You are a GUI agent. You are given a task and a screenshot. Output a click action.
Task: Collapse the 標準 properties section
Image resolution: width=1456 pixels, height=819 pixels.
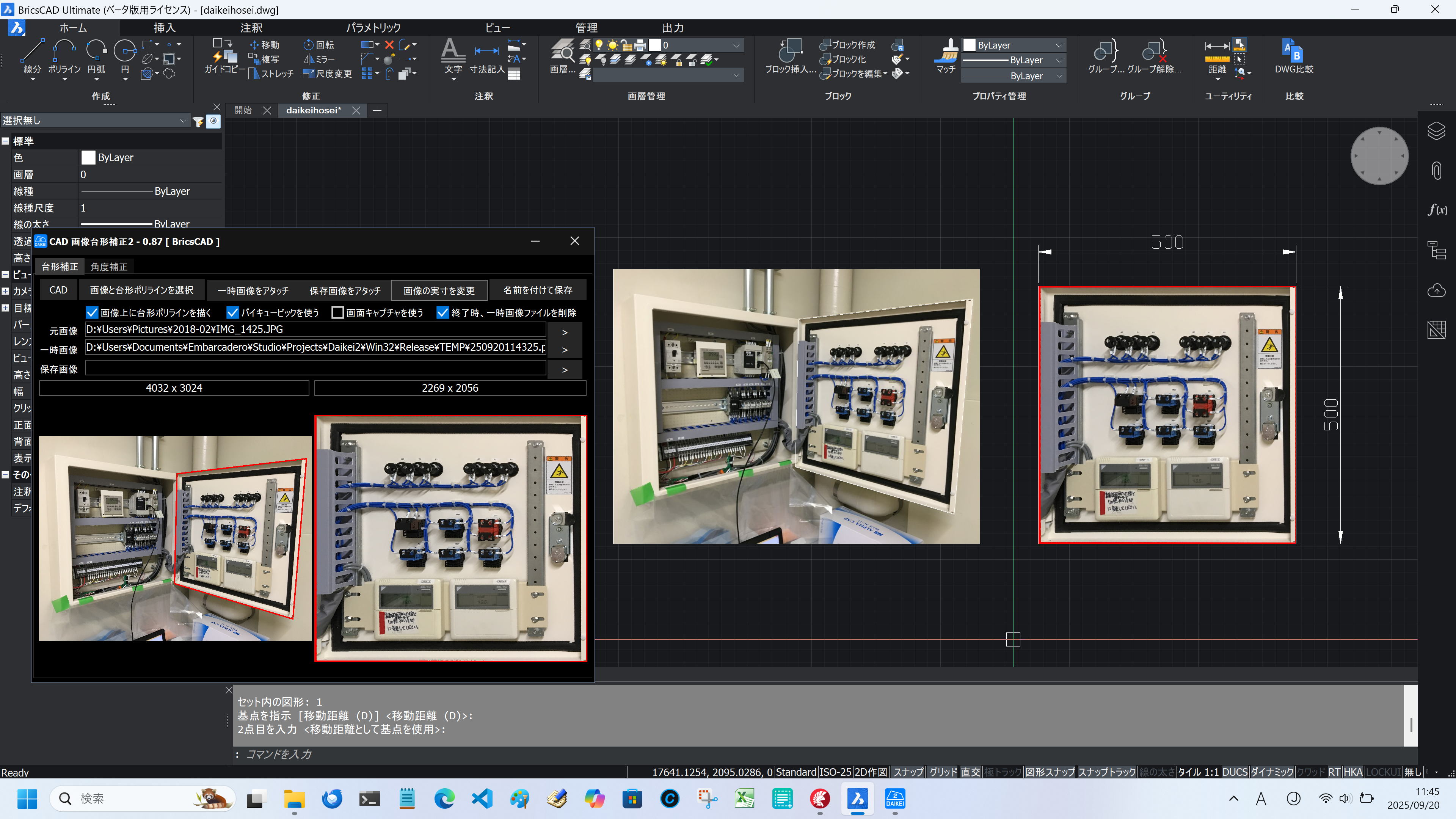pyautogui.click(x=6, y=141)
